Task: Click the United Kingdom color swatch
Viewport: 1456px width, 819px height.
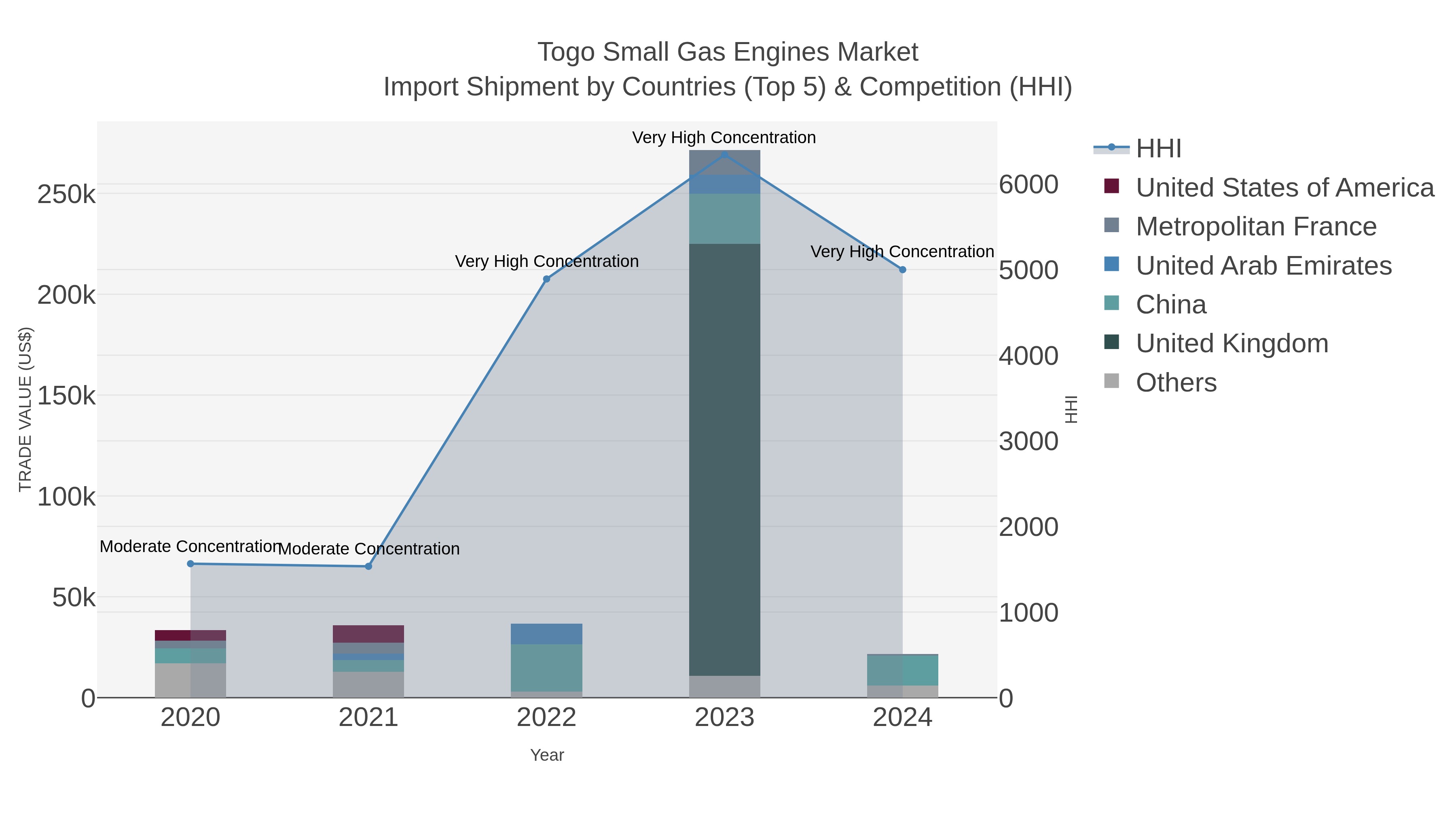Action: click(x=1111, y=342)
